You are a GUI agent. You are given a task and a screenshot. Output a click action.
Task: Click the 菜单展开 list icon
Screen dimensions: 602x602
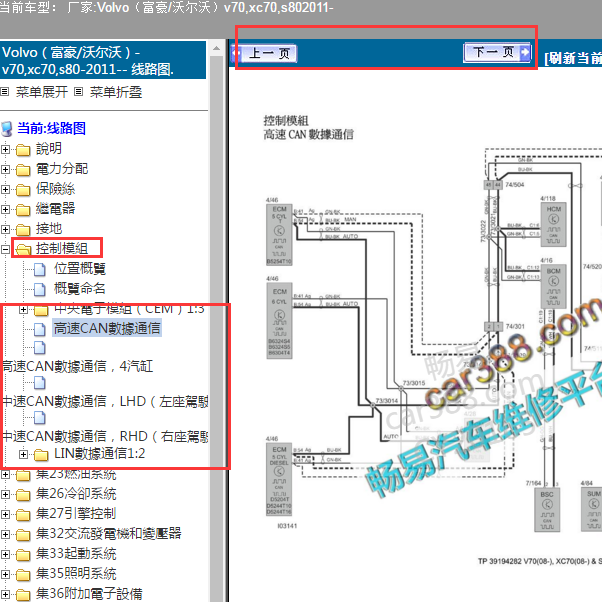click(x=5, y=92)
